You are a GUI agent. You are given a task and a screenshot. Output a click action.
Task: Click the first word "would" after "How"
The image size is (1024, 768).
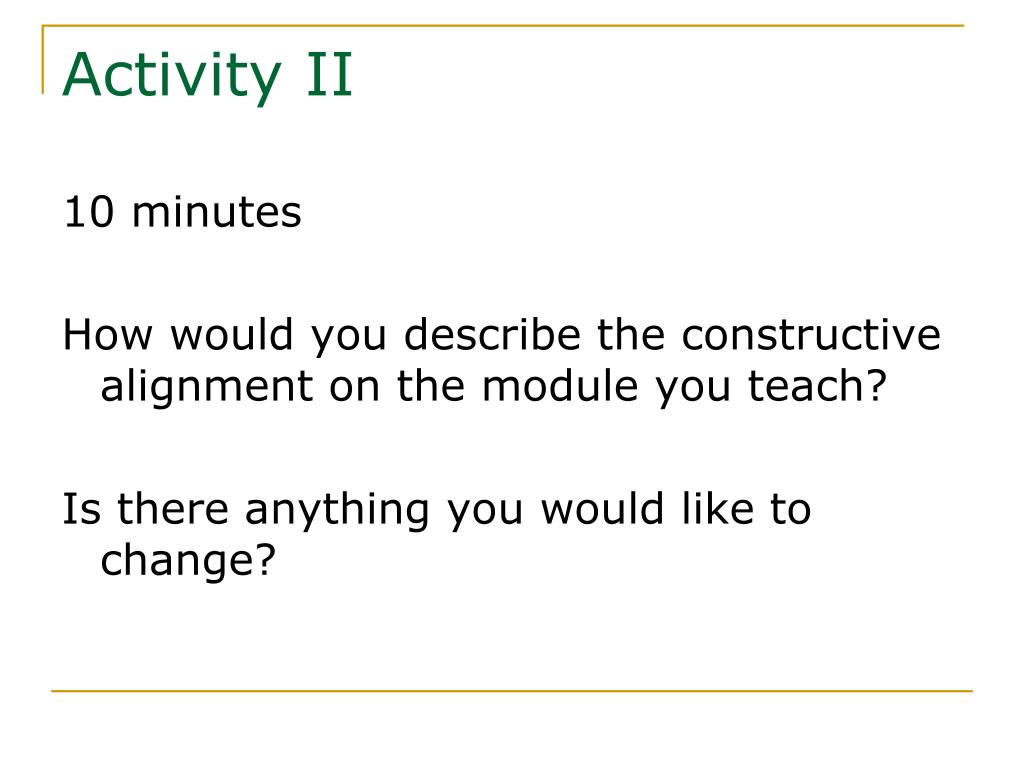click(x=232, y=334)
